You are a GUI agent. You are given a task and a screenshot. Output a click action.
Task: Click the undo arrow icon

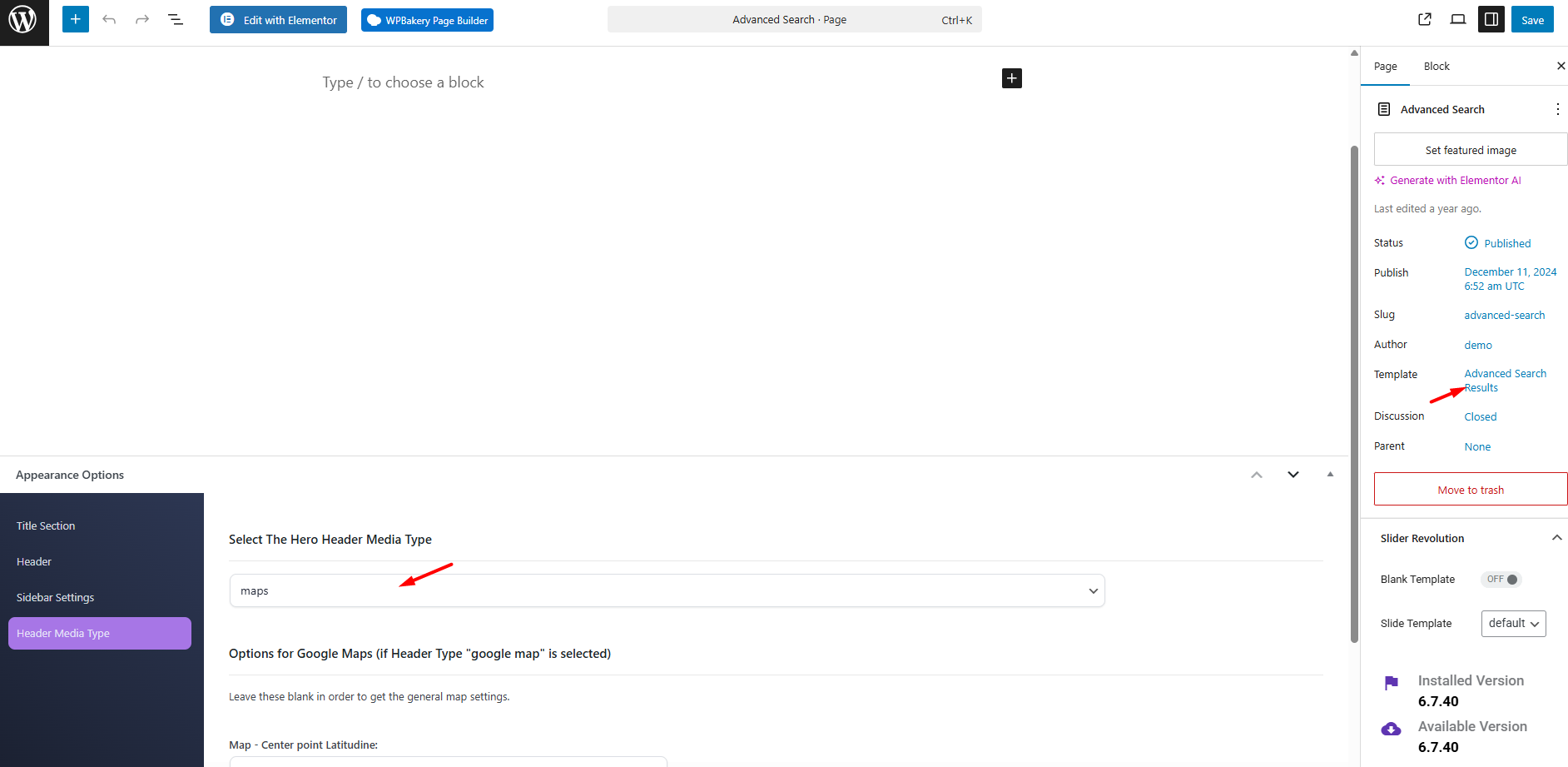(x=109, y=19)
